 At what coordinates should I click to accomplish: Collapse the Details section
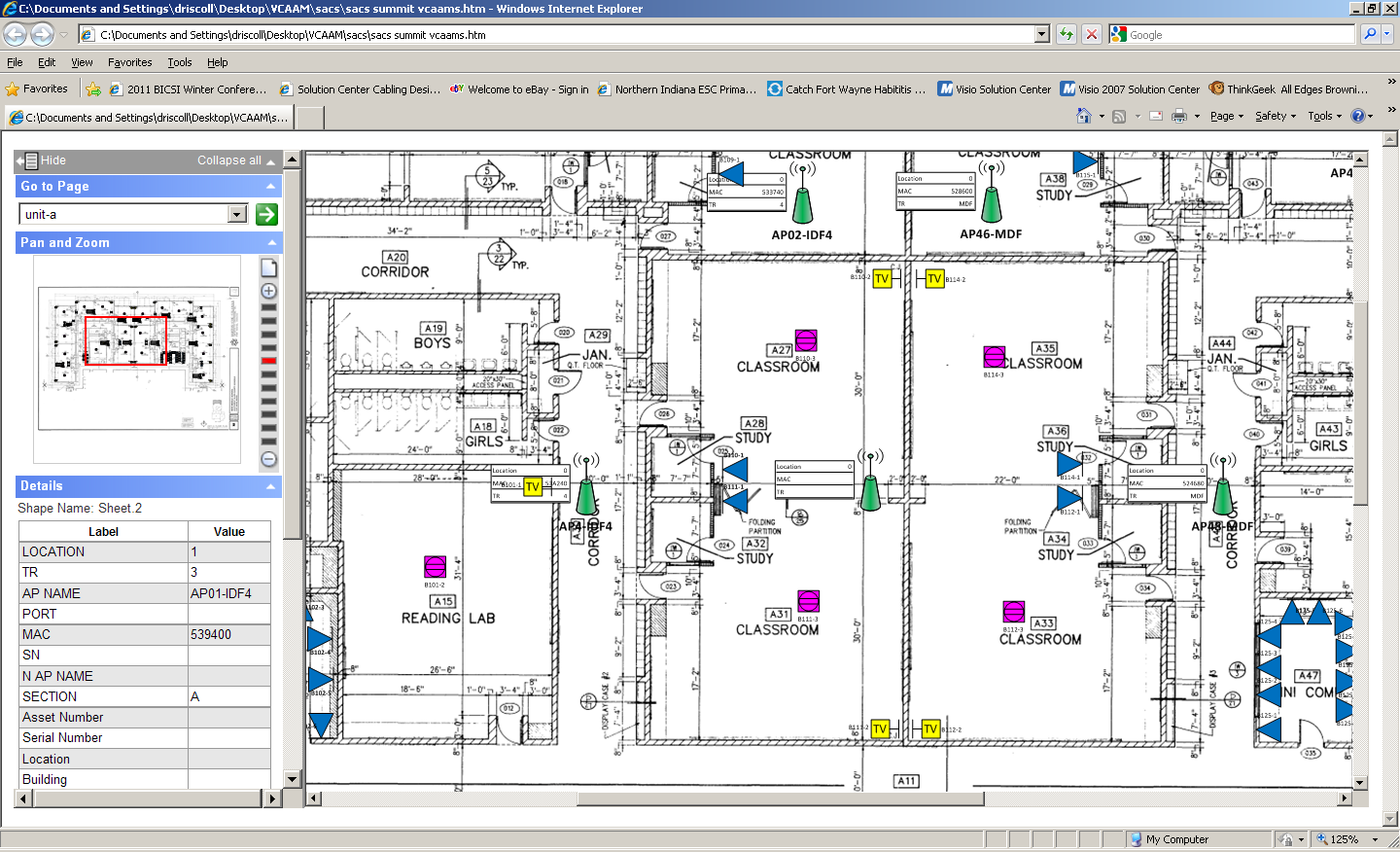(270, 485)
